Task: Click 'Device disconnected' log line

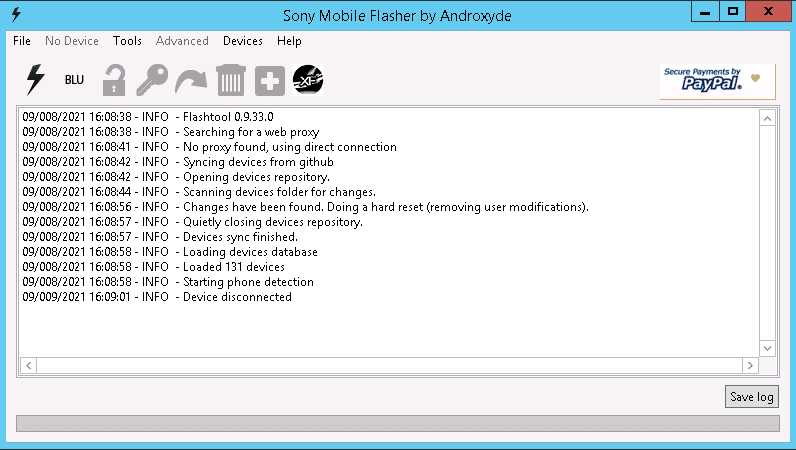Action: (157, 297)
